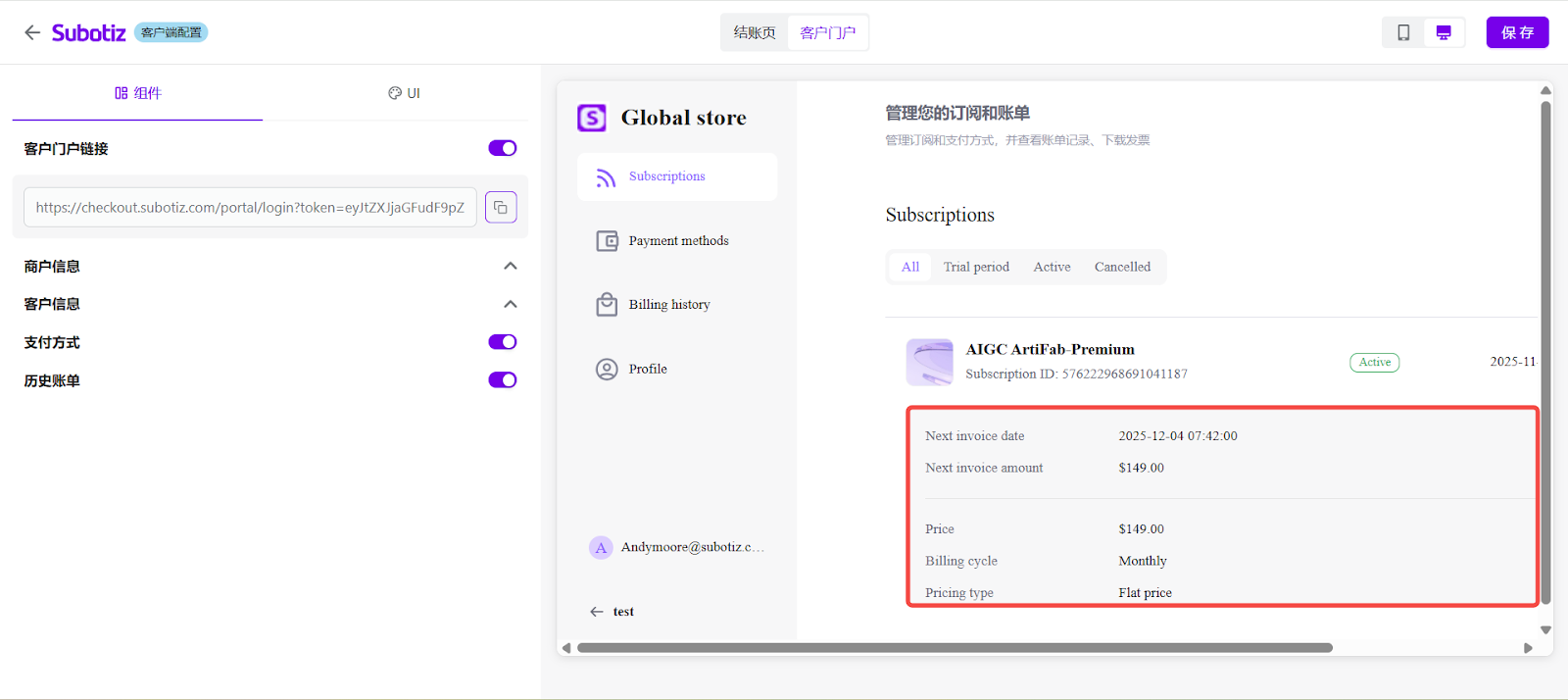Viewport: 1568px width, 700px height.
Task: Open Profile in portal sidebar
Action: tap(647, 370)
